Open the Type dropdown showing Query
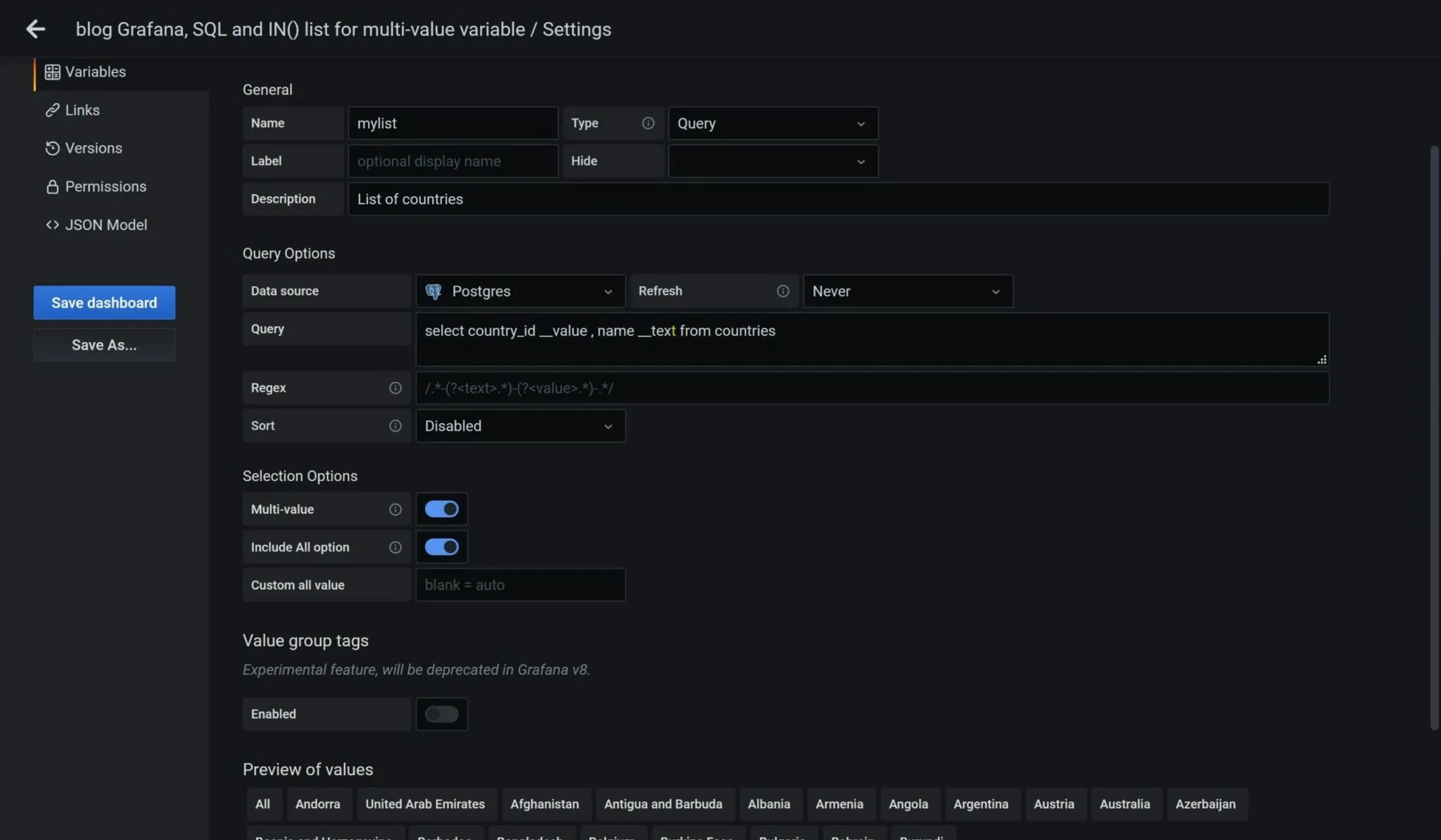This screenshot has height=840, width=1441. 773,124
